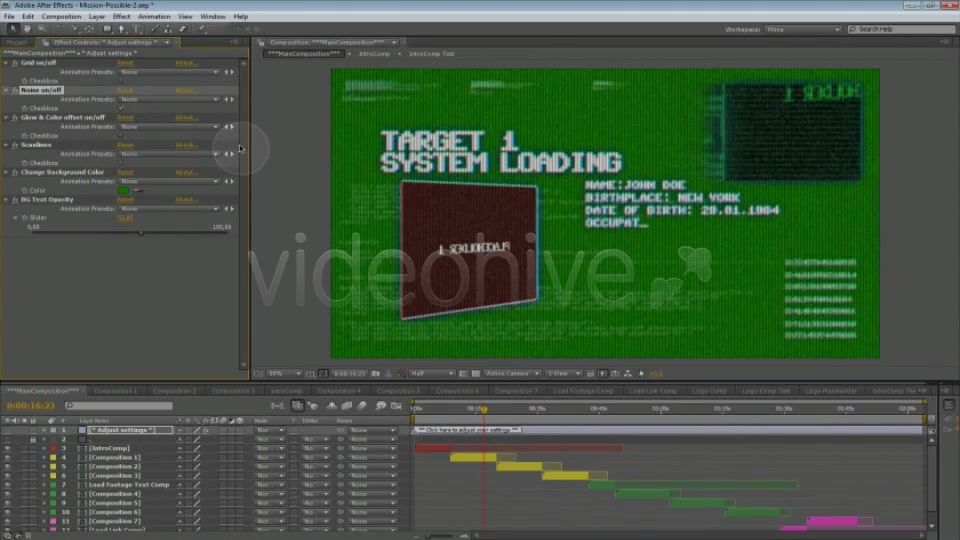Select the Hand tool
The height and width of the screenshot is (540, 960).
[x=27, y=29]
